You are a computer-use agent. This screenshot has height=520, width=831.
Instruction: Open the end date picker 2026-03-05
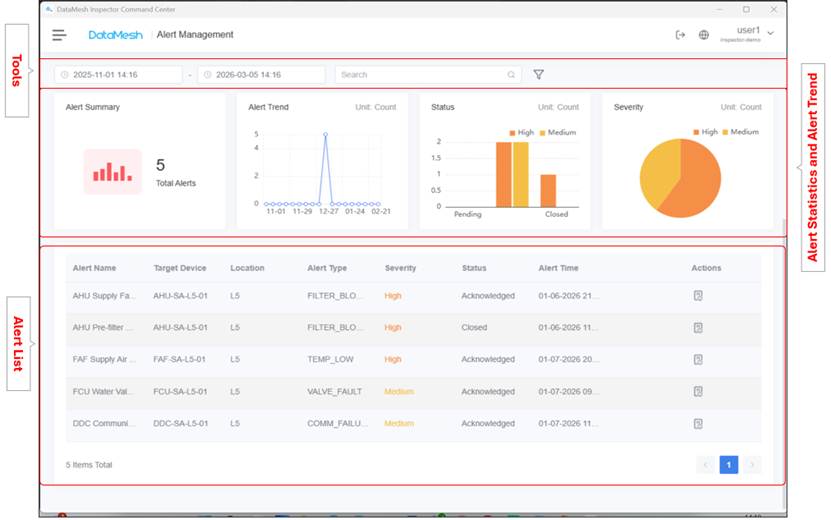(x=260, y=75)
